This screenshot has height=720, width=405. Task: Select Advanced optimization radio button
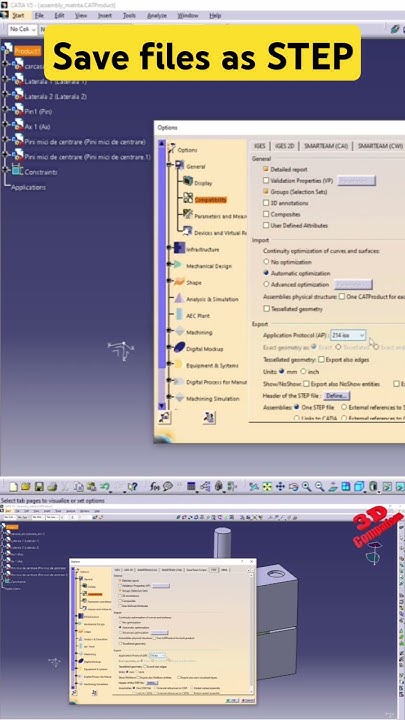266,284
